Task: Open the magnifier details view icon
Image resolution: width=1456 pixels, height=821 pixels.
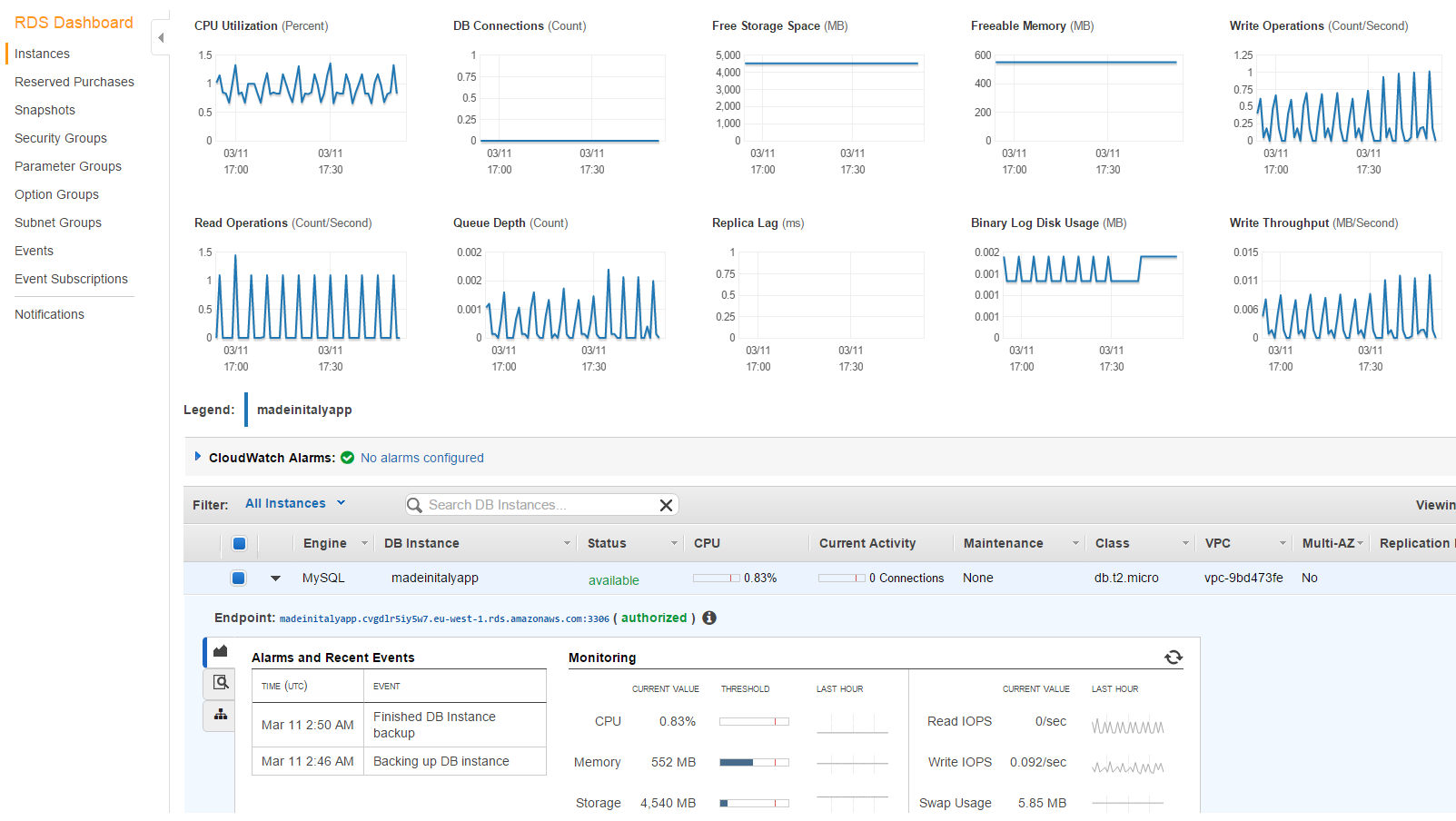Action: (x=220, y=682)
